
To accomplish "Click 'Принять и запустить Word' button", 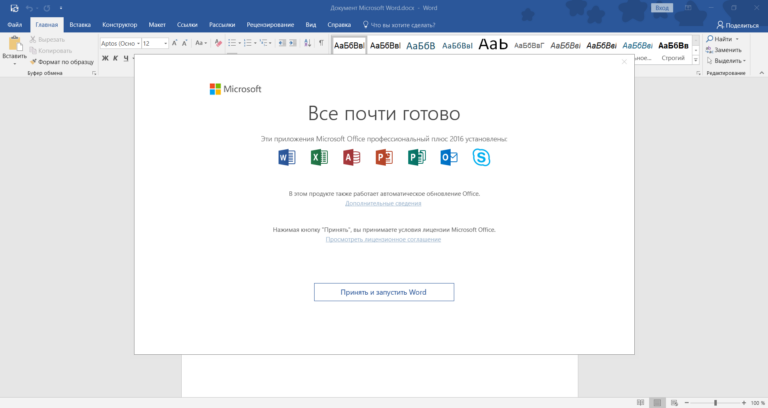I will (384, 292).
